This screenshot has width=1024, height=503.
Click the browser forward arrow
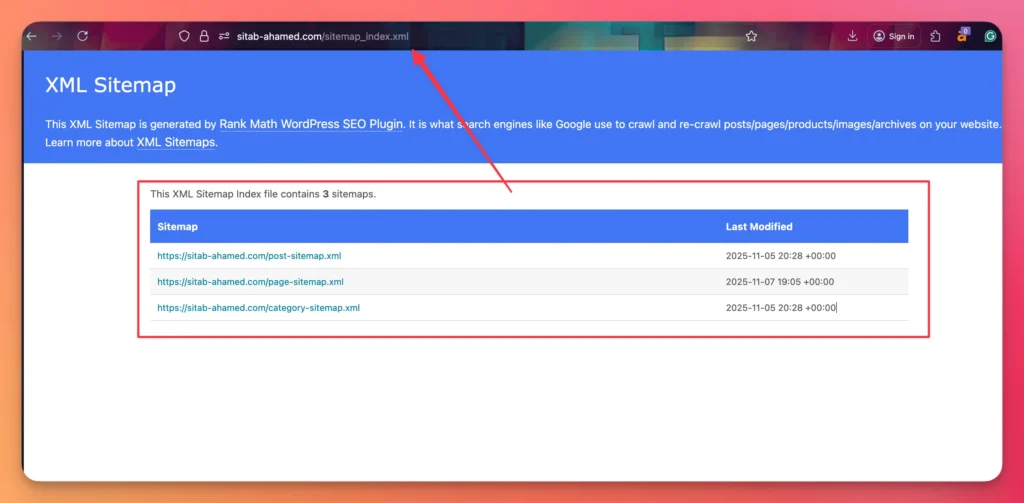coord(56,36)
